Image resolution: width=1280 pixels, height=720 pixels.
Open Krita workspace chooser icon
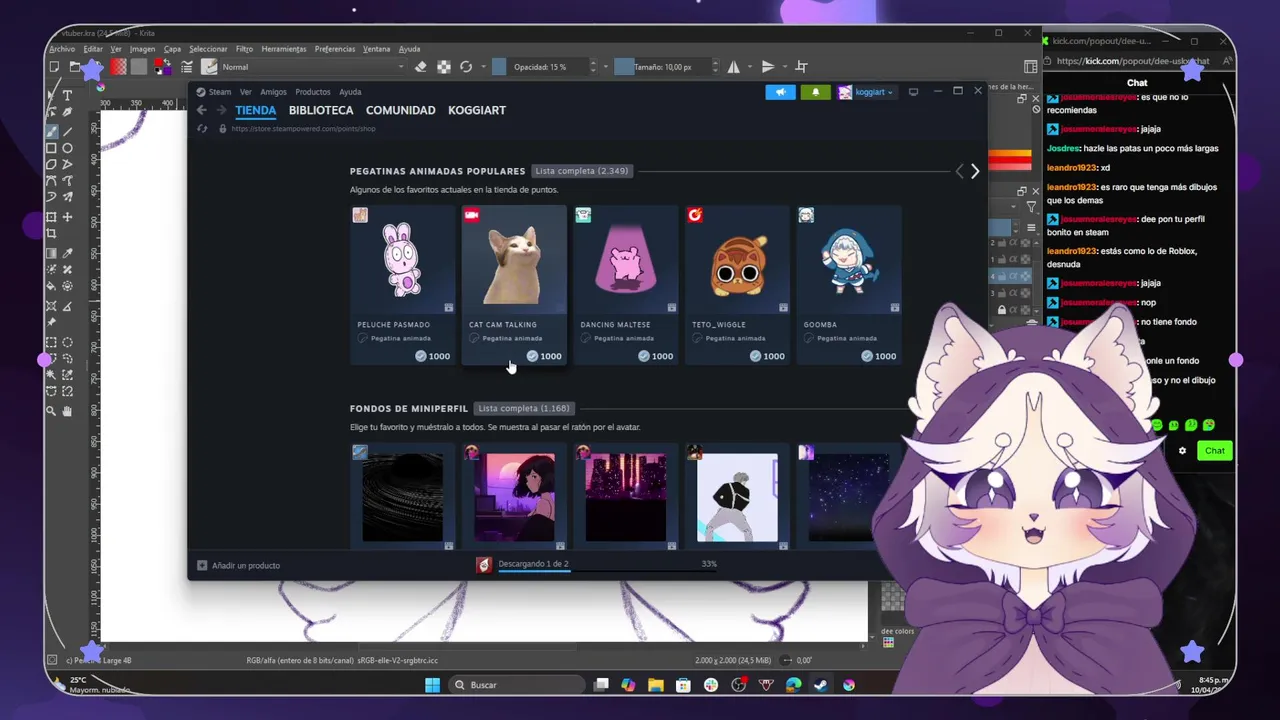(x=1031, y=67)
